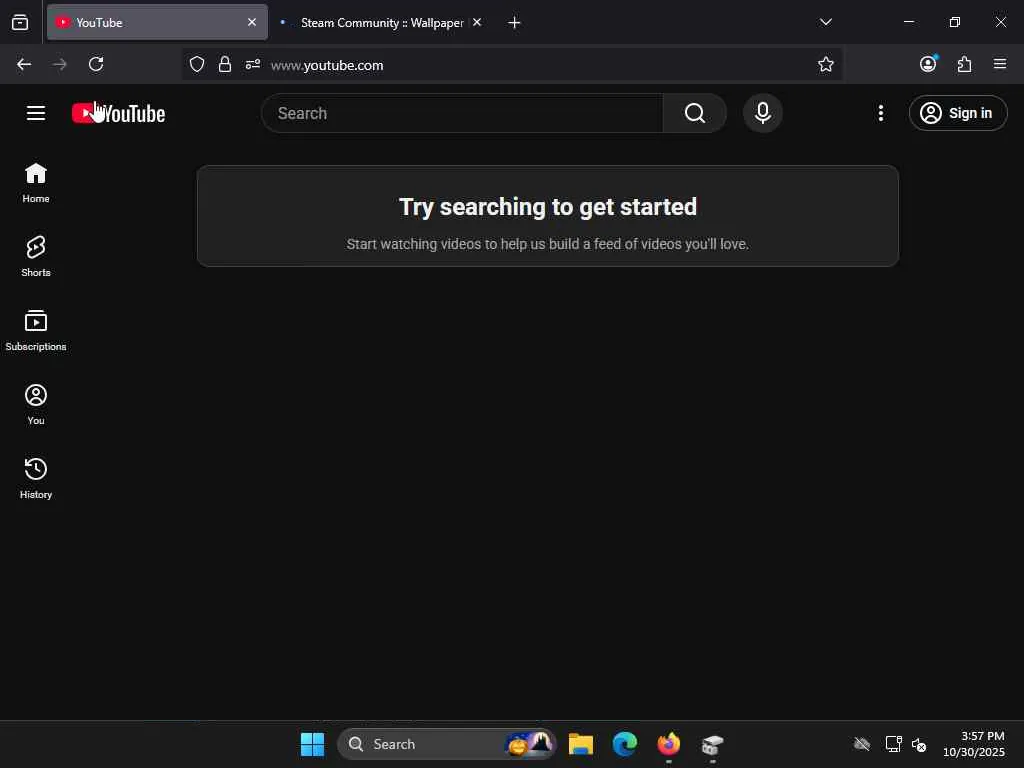Open a new browser tab
The width and height of the screenshot is (1024, 768).
[514, 23]
